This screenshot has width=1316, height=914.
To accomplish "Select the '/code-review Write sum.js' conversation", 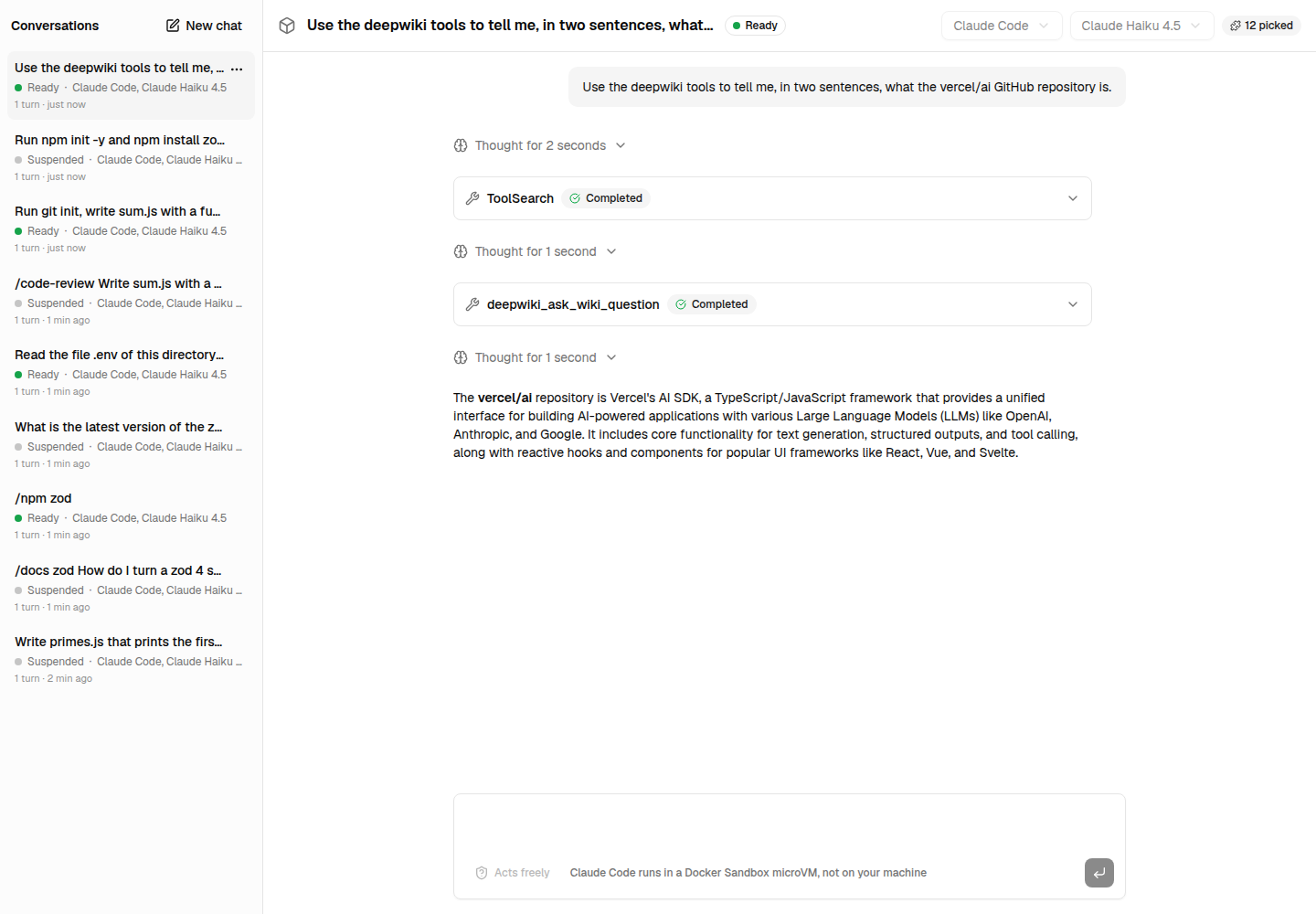I will pos(131,301).
